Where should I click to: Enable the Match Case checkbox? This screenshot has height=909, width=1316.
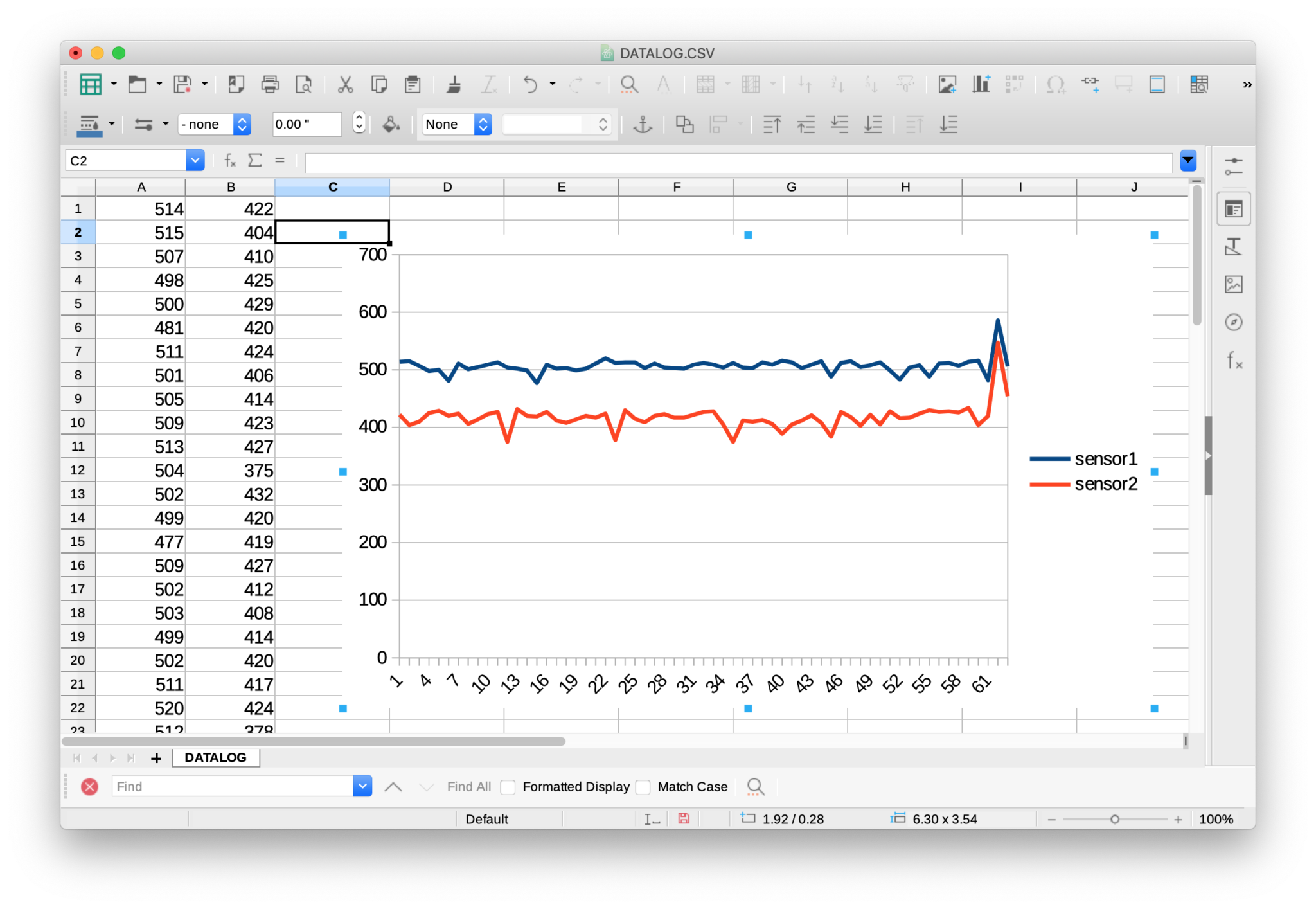click(643, 787)
